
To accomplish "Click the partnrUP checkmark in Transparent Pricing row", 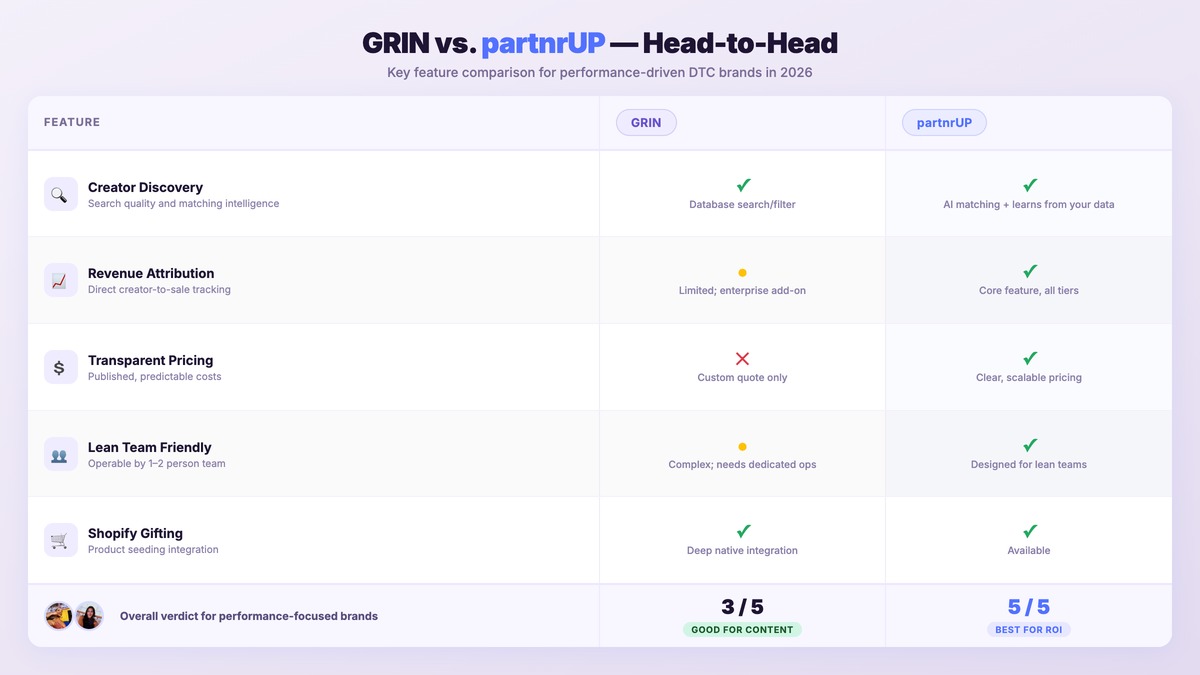I will click(x=1029, y=358).
